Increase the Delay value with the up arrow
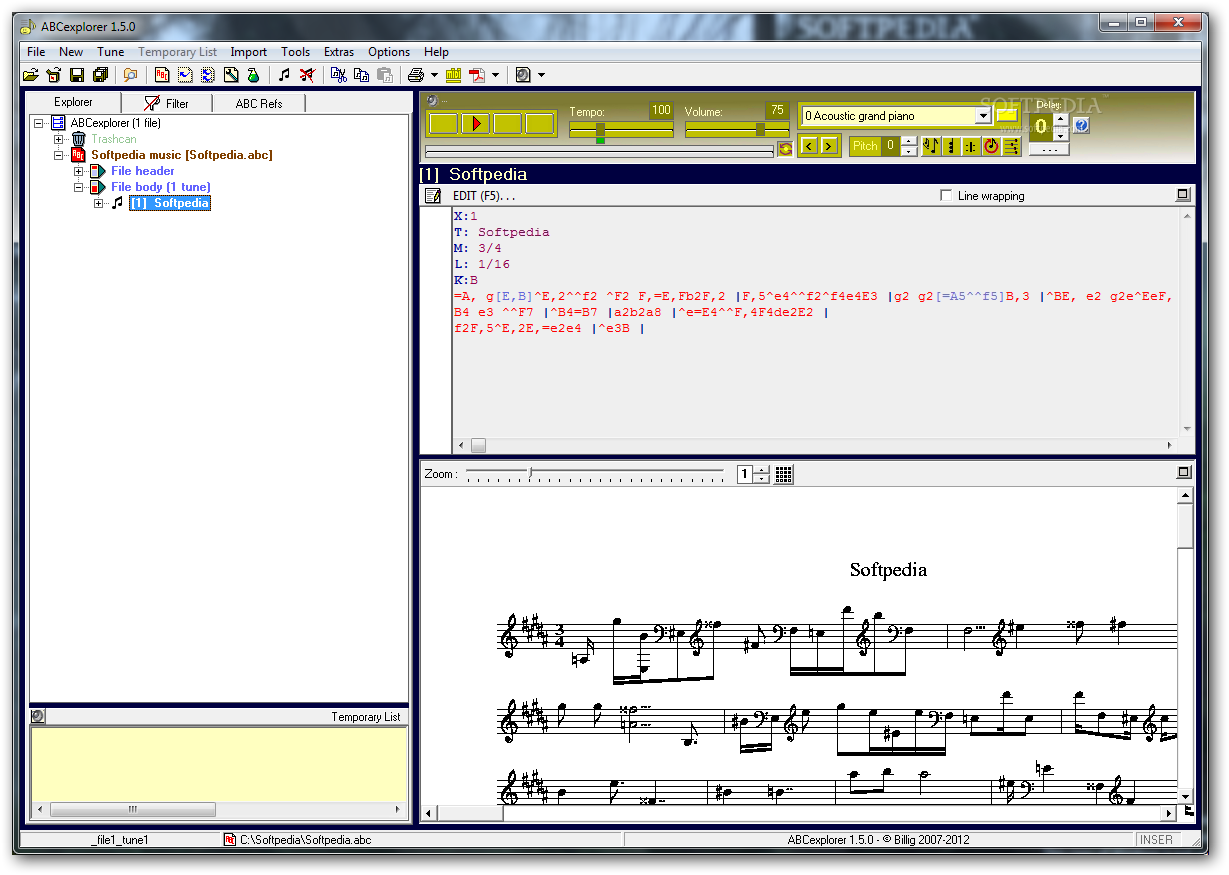The width and height of the screenshot is (1229, 875). [1061, 120]
